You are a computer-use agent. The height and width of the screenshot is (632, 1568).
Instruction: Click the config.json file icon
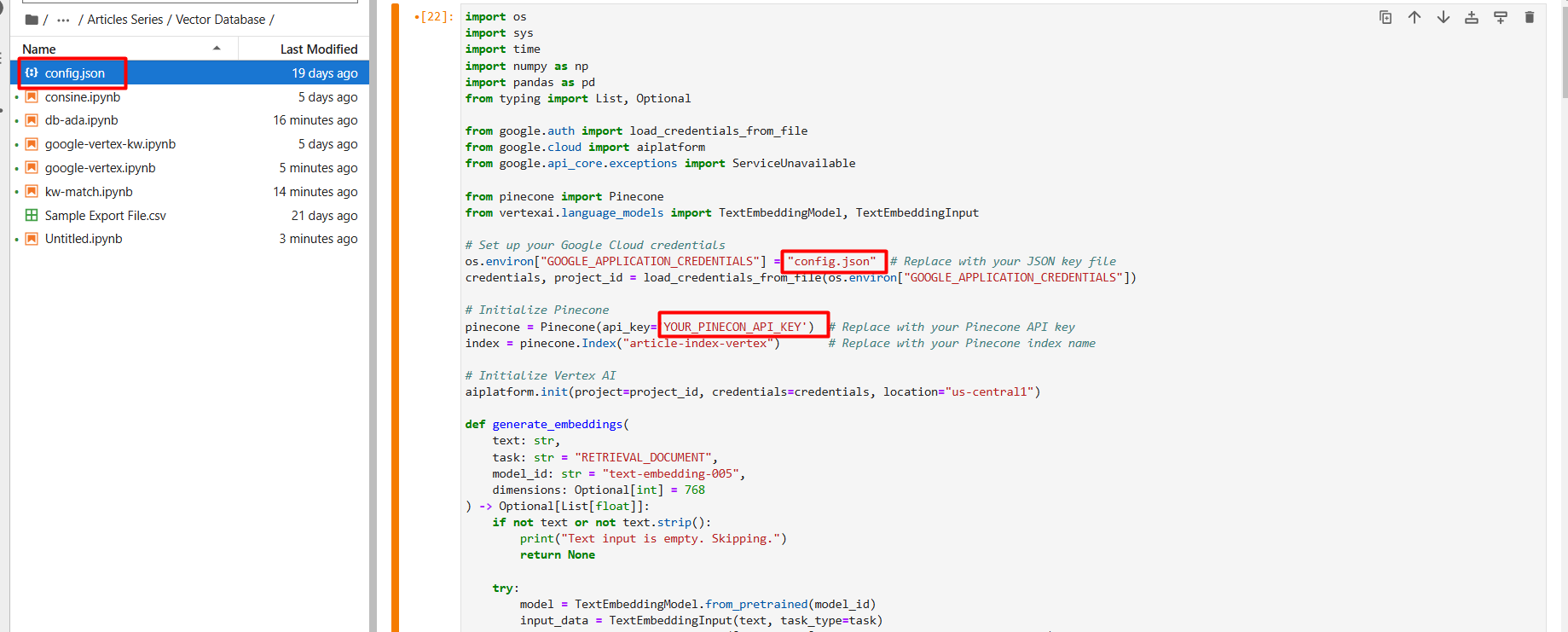coord(32,73)
